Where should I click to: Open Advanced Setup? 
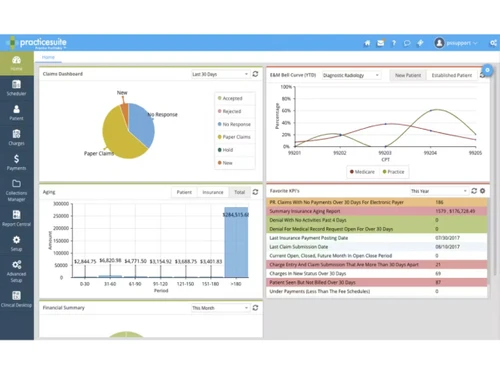tap(17, 271)
